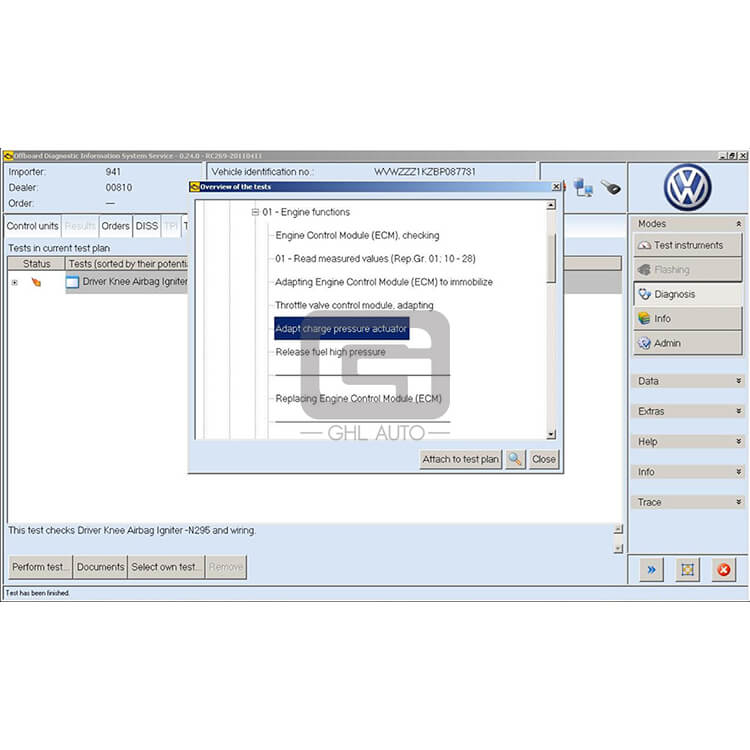Expand the Data panel
This screenshot has height=750, width=750.
(x=739, y=381)
